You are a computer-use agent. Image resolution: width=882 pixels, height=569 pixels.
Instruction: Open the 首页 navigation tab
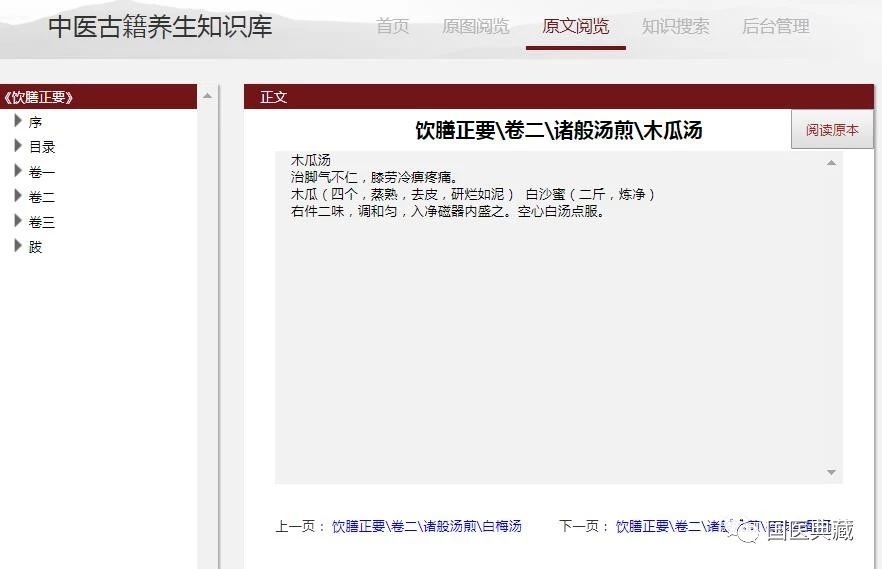point(392,26)
